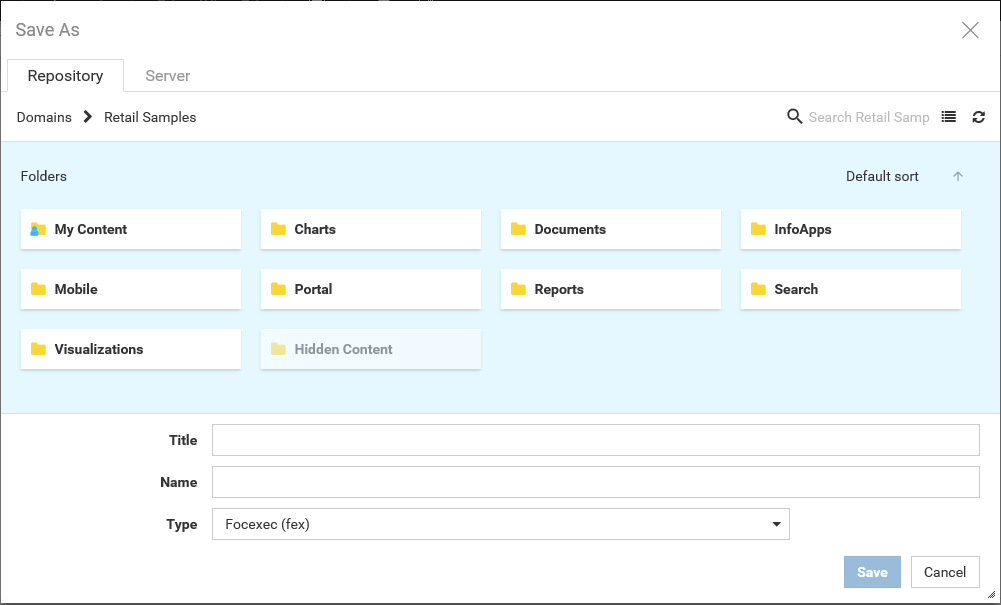Screen dimensions: 1001x605
Task: Click the Search Retail Samples box
Action: pyautogui.click(x=869, y=117)
